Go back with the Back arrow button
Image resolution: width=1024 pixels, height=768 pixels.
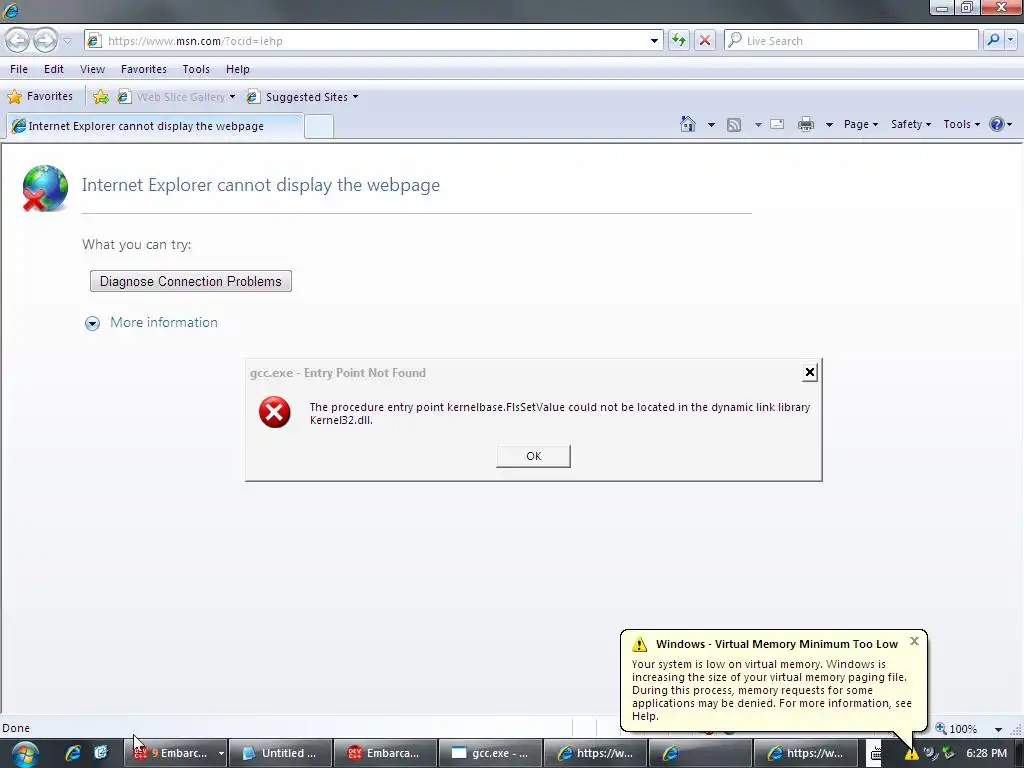(18, 40)
